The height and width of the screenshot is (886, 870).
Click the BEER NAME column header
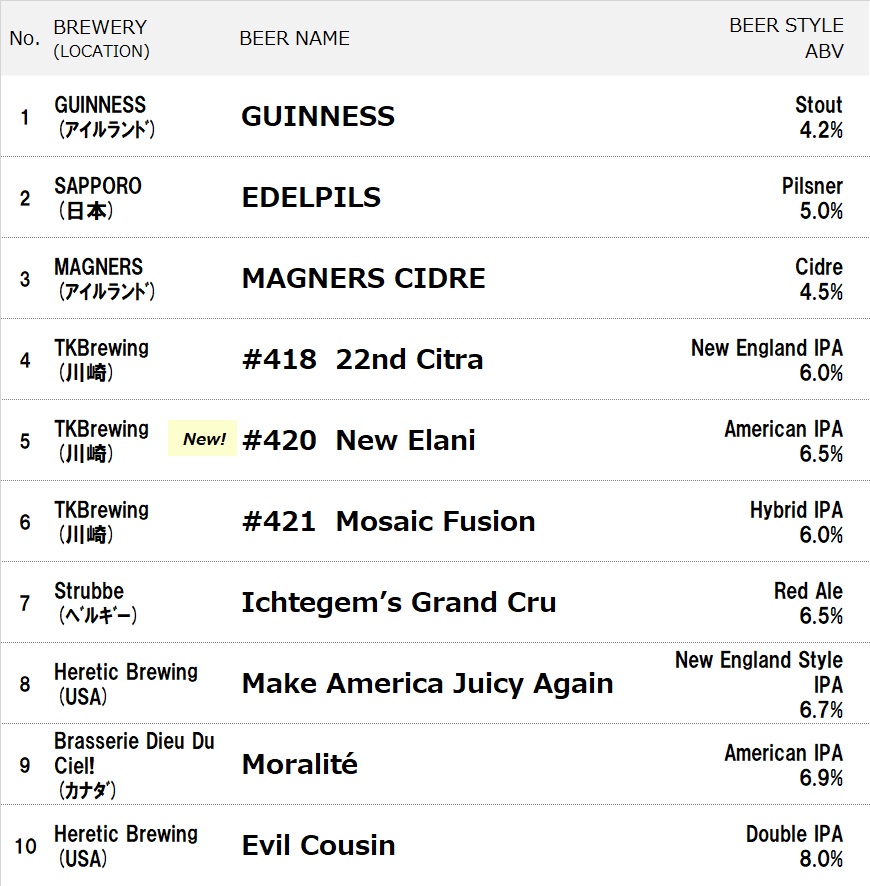coord(294,38)
